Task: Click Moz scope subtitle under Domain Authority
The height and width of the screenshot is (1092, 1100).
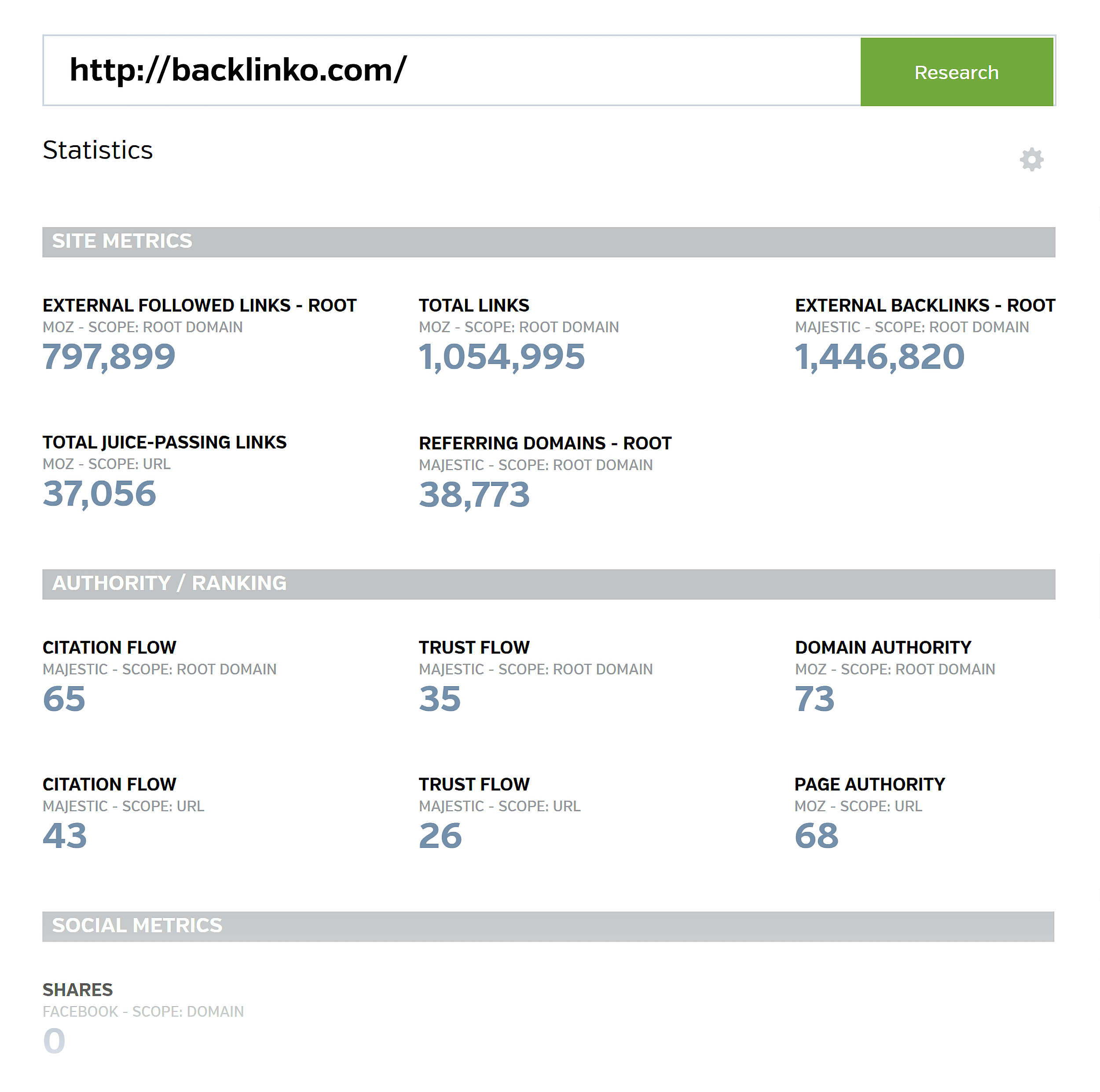Action: 895,669
